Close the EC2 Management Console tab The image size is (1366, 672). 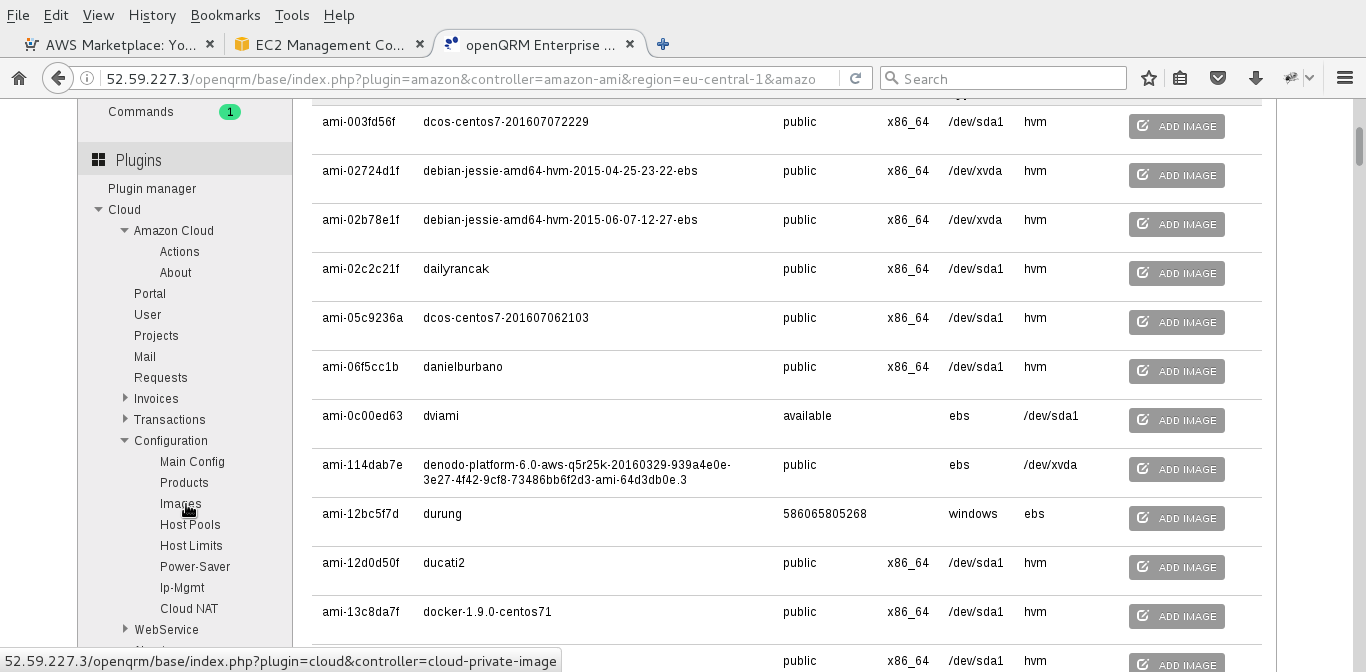(420, 44)
